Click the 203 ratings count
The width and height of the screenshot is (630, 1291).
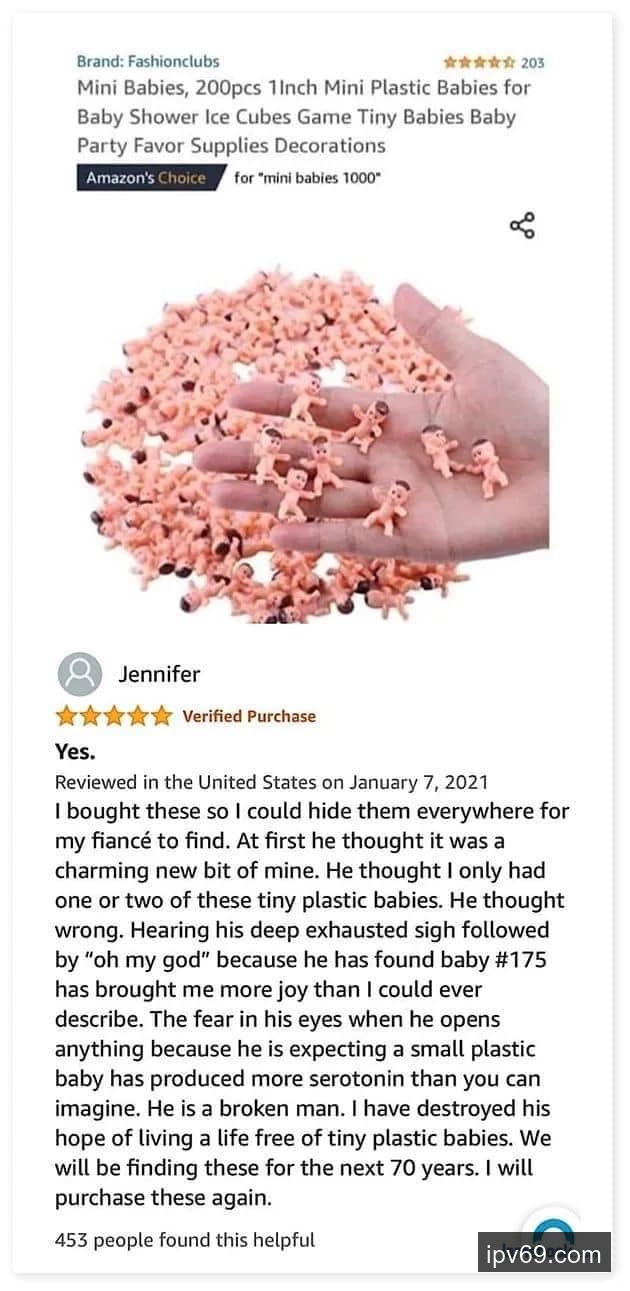[x=533, y=62]
